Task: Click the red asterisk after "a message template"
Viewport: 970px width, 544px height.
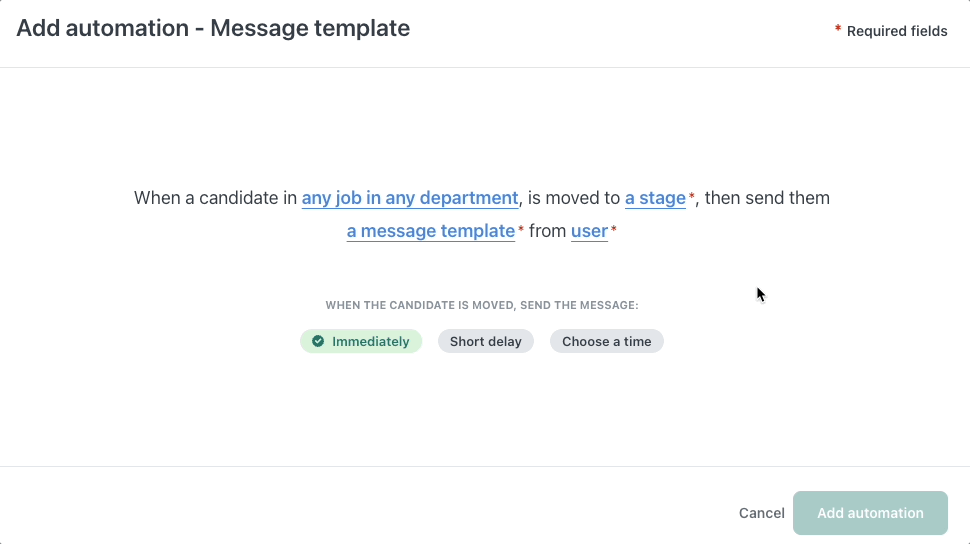Action: (x=521, y=230)
